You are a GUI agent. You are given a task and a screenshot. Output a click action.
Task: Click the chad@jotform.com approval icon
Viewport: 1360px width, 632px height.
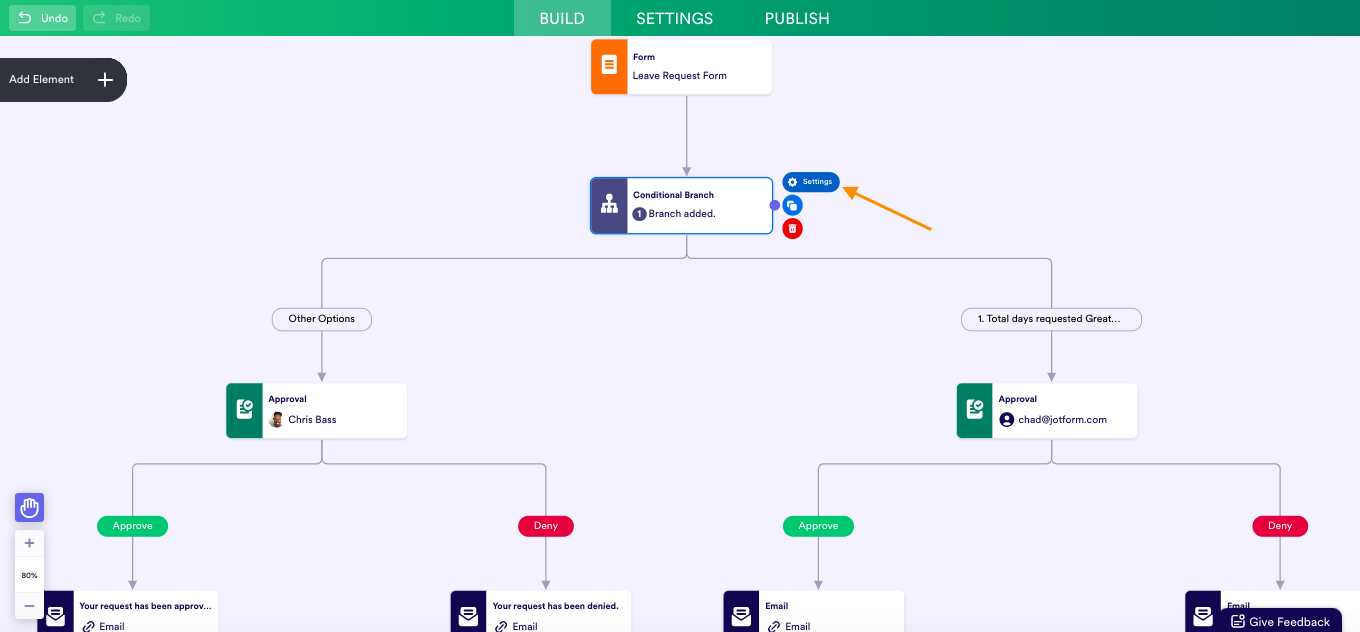[975, 410]
